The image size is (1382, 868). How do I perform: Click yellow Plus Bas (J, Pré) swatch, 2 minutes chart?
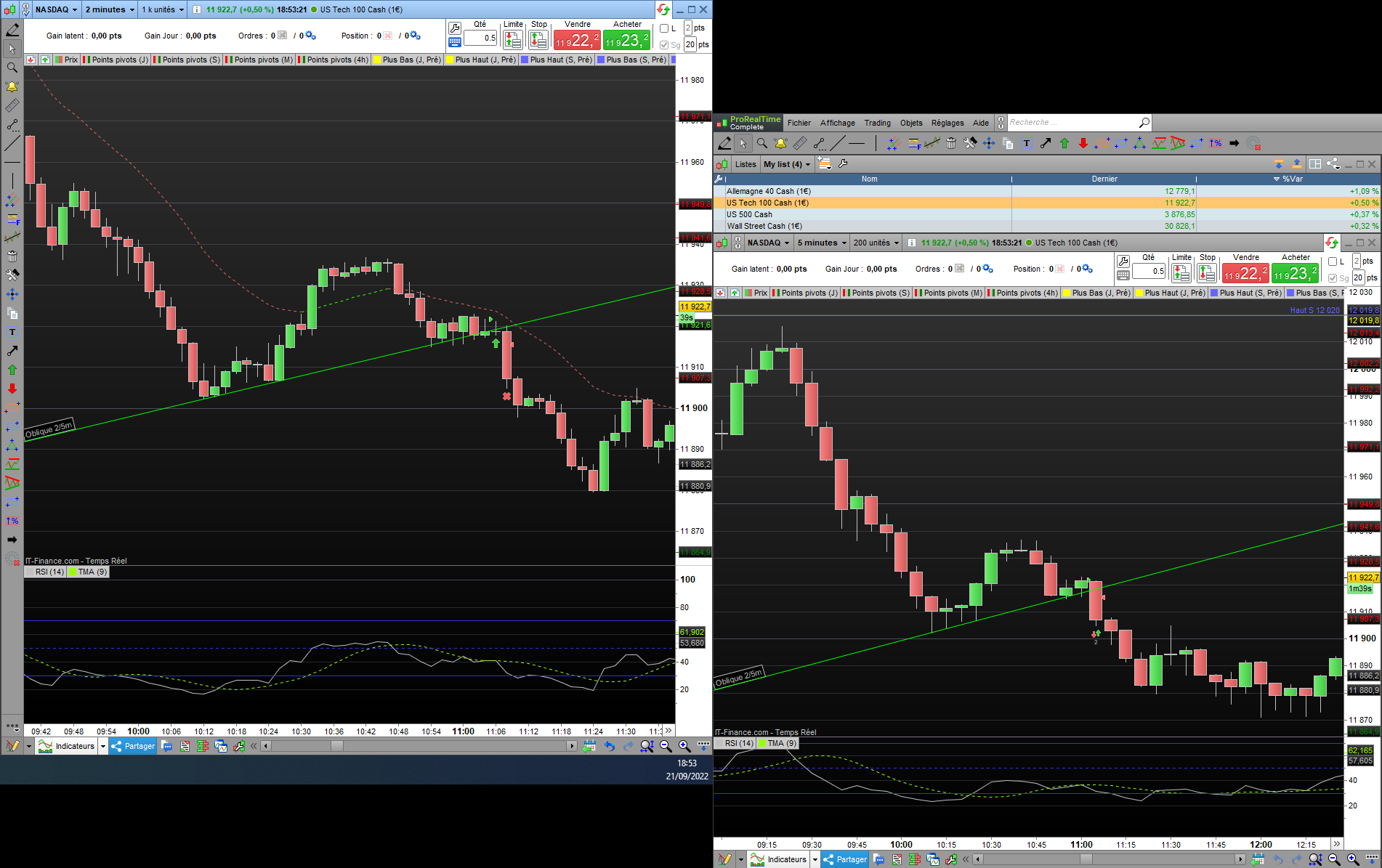(377, 60)
